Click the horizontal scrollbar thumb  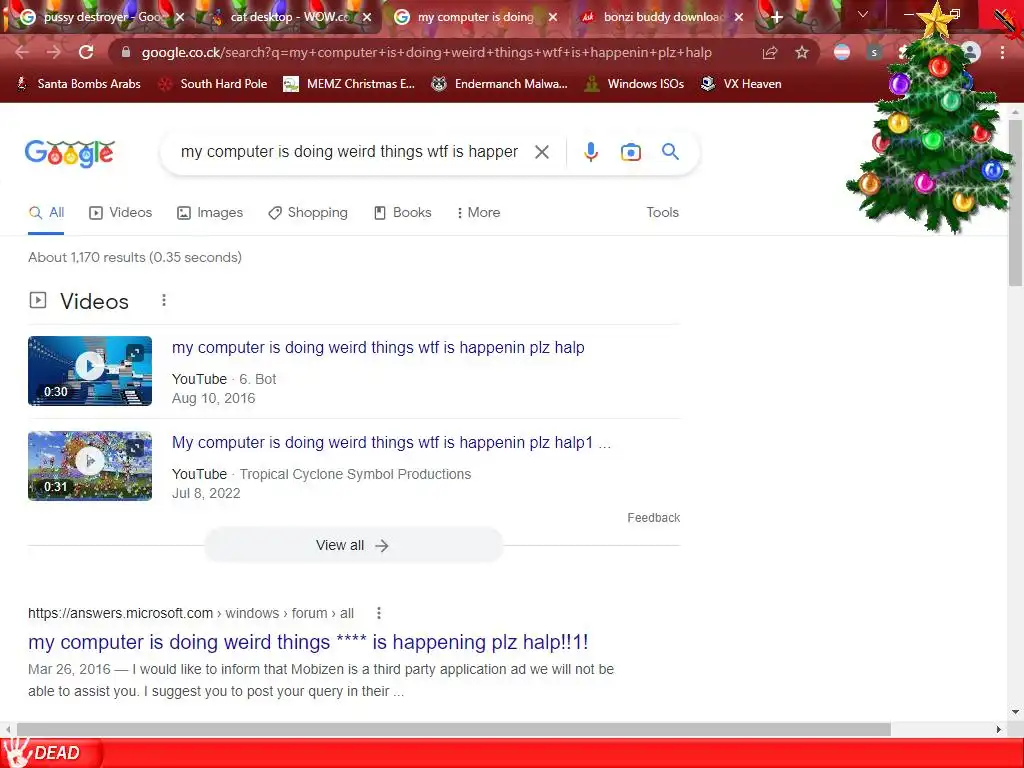tap(454, 729)
